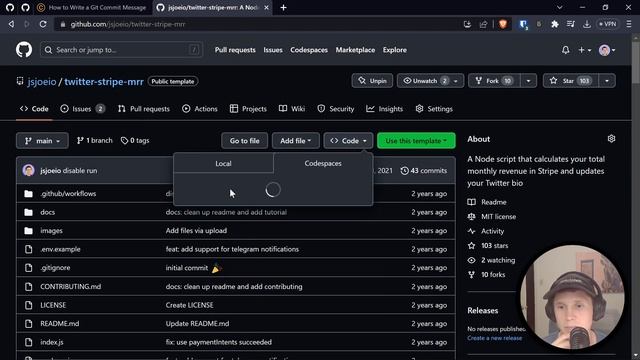Click the jsjoeio commit author avatar
This screenshot has width=640, height=360.
click(29, 170)
